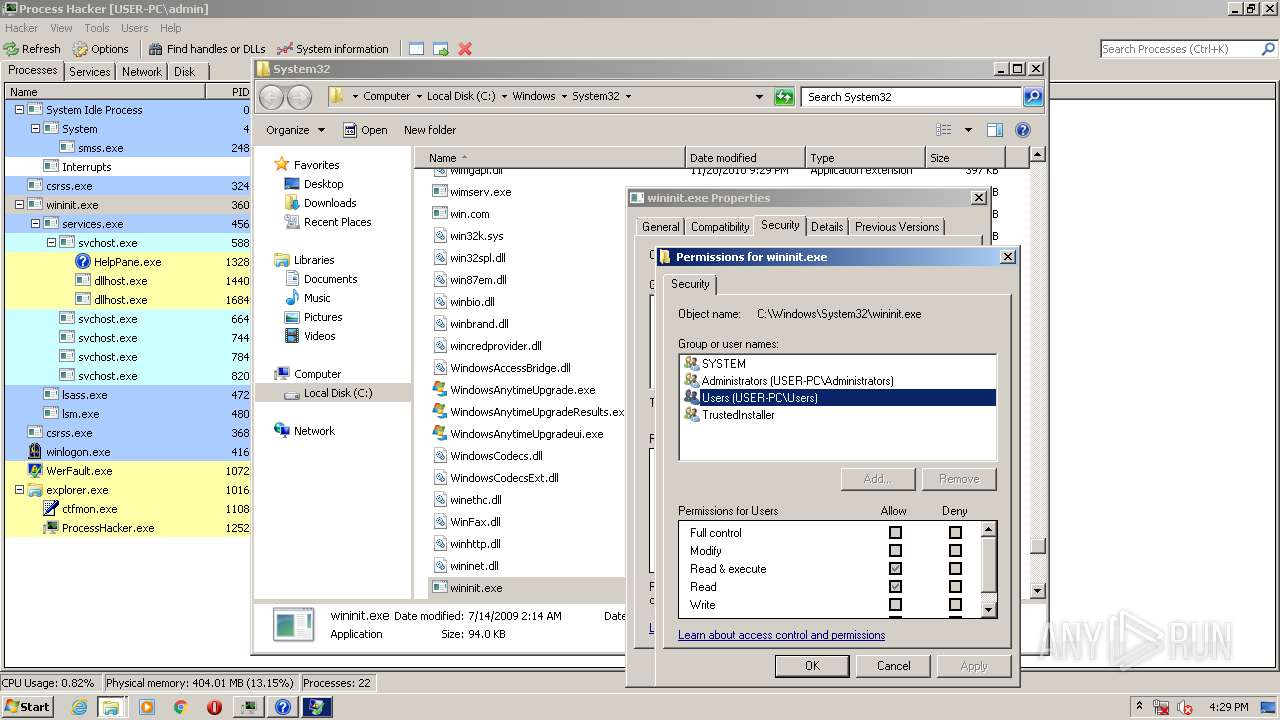1280x720 pixels.
Task: Check Deny for Full control
Action: 955,533
